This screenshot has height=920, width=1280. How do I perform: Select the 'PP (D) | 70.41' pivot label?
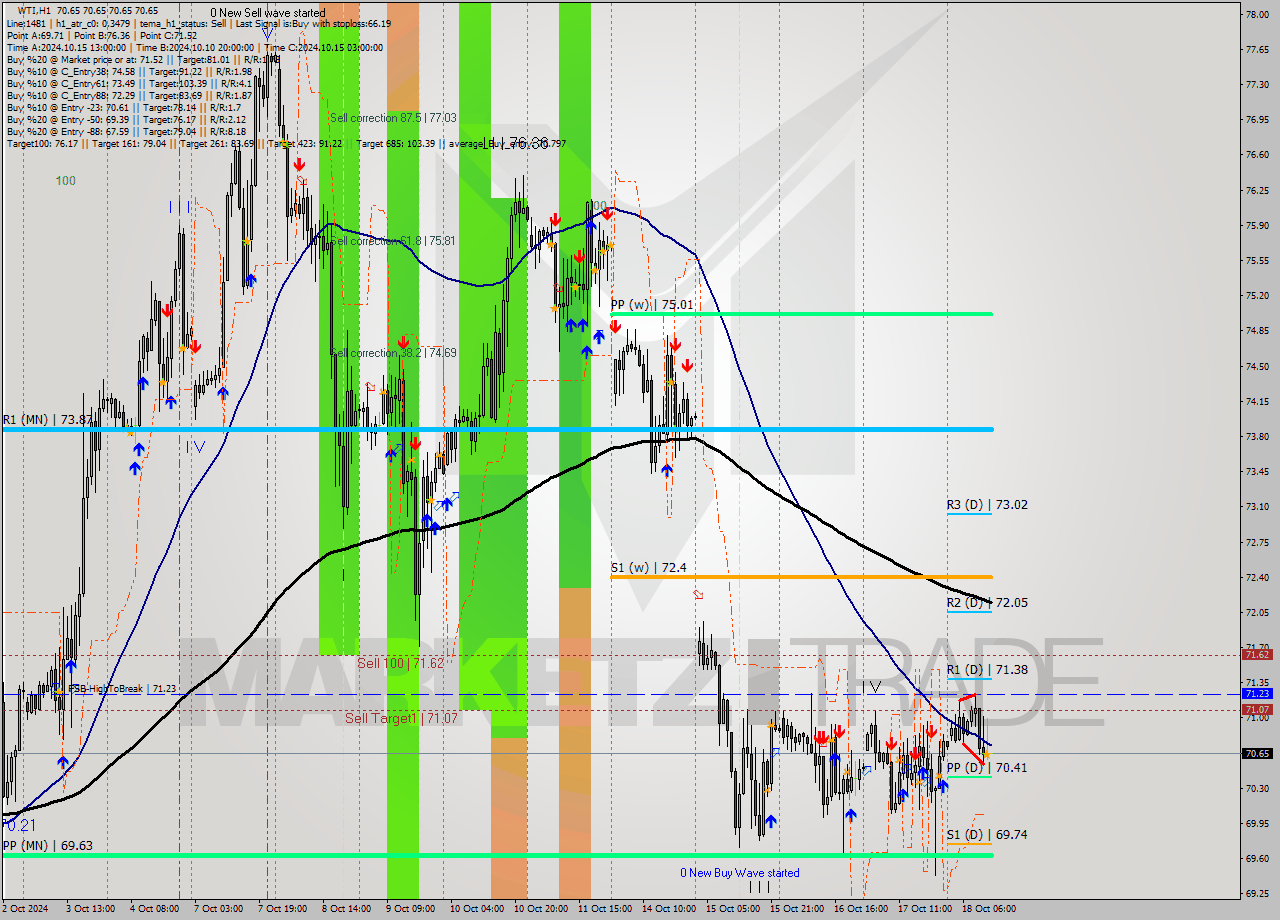[x=987, y=768]
